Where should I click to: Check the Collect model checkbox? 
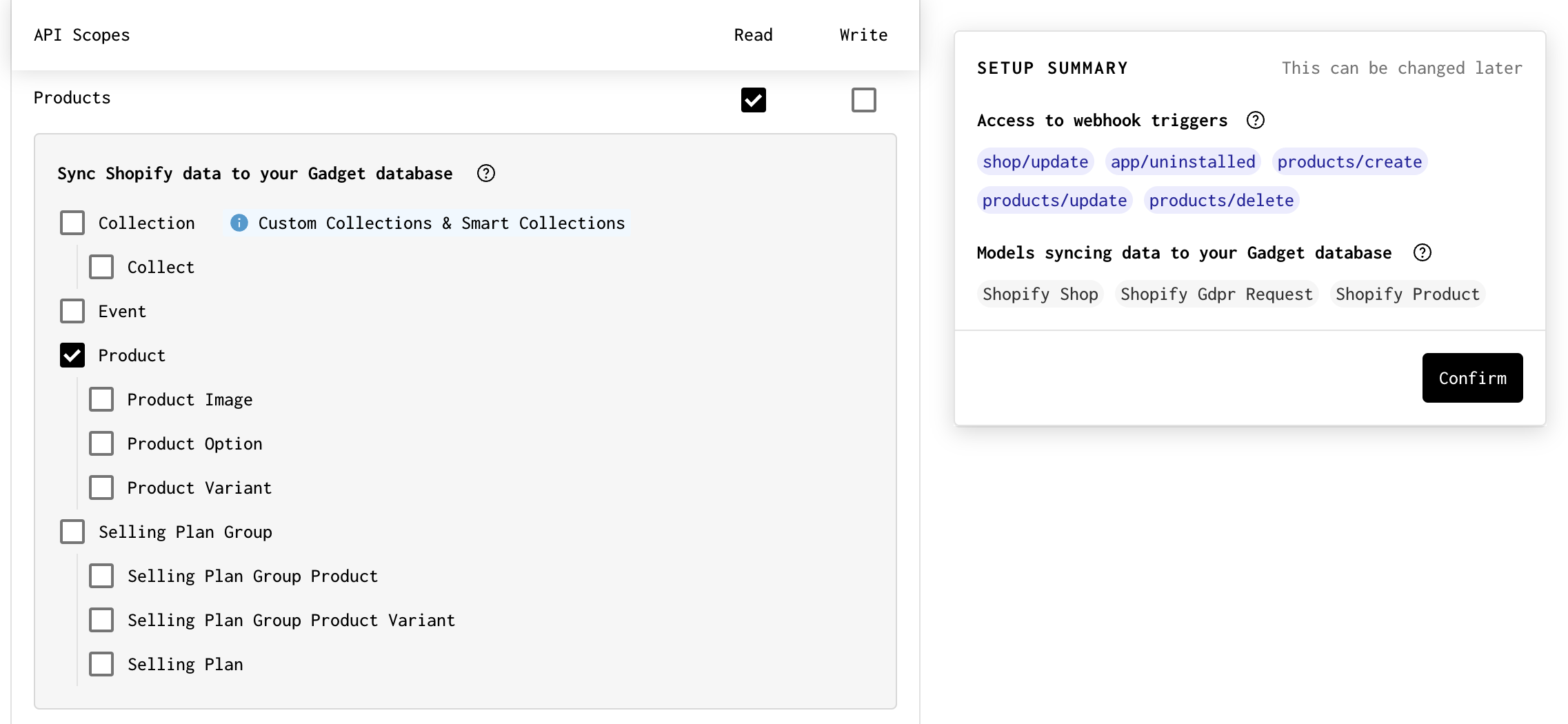pyautogui.click(x=101, y=267)
